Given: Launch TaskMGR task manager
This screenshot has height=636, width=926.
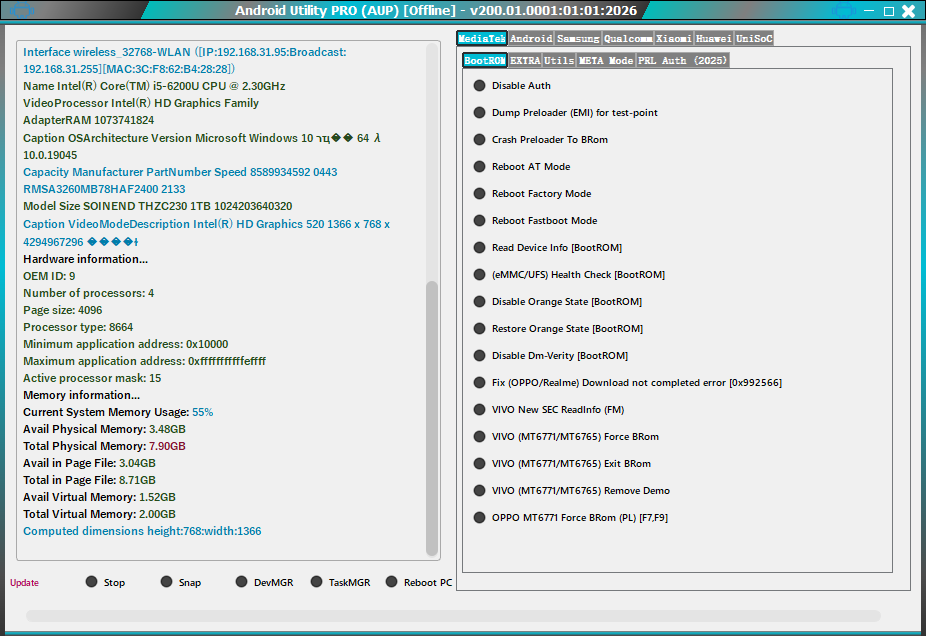Looking at the screenshot, I should click(317, 582).
